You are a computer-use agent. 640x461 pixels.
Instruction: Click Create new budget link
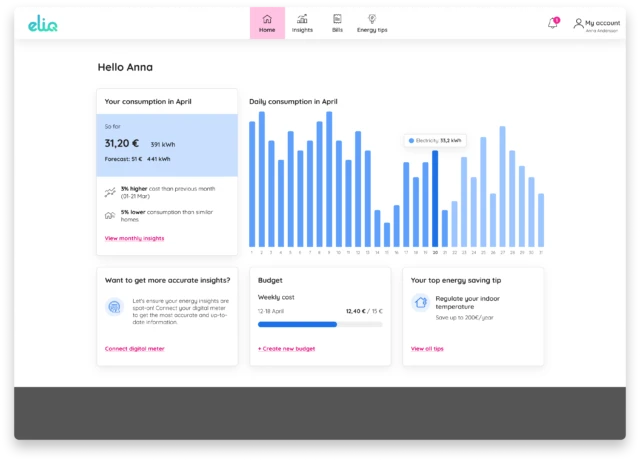(x=287, y=348)
